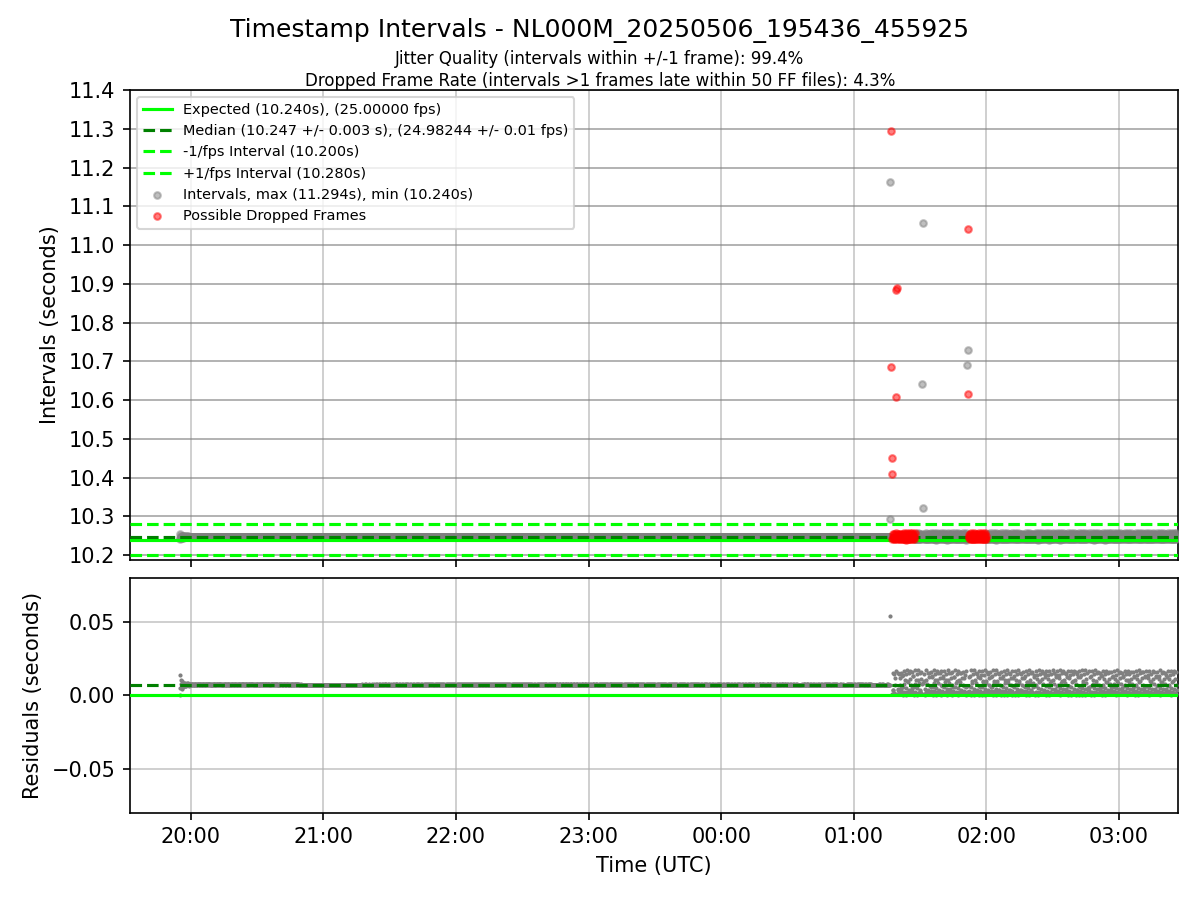Image resolution: width=1200 pixels, height=900 pixels.
Task: Click the "Time (UTC)" x-axis label
Action: tap(653, 865)
